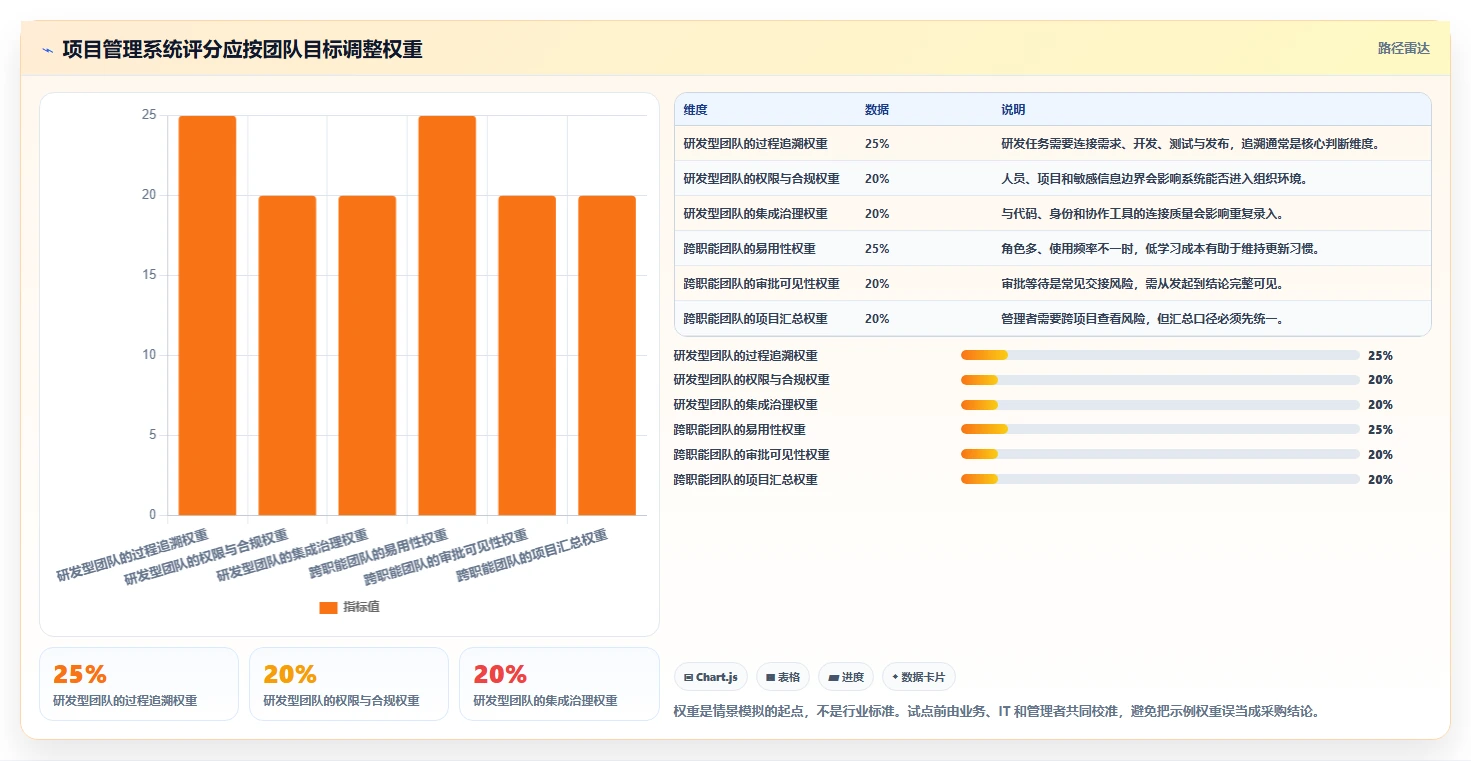Screen dimensions: 1471x761
Task: Click the progress bar for 研发型团队的过程追溯权重
Action: pos(1159,355)
